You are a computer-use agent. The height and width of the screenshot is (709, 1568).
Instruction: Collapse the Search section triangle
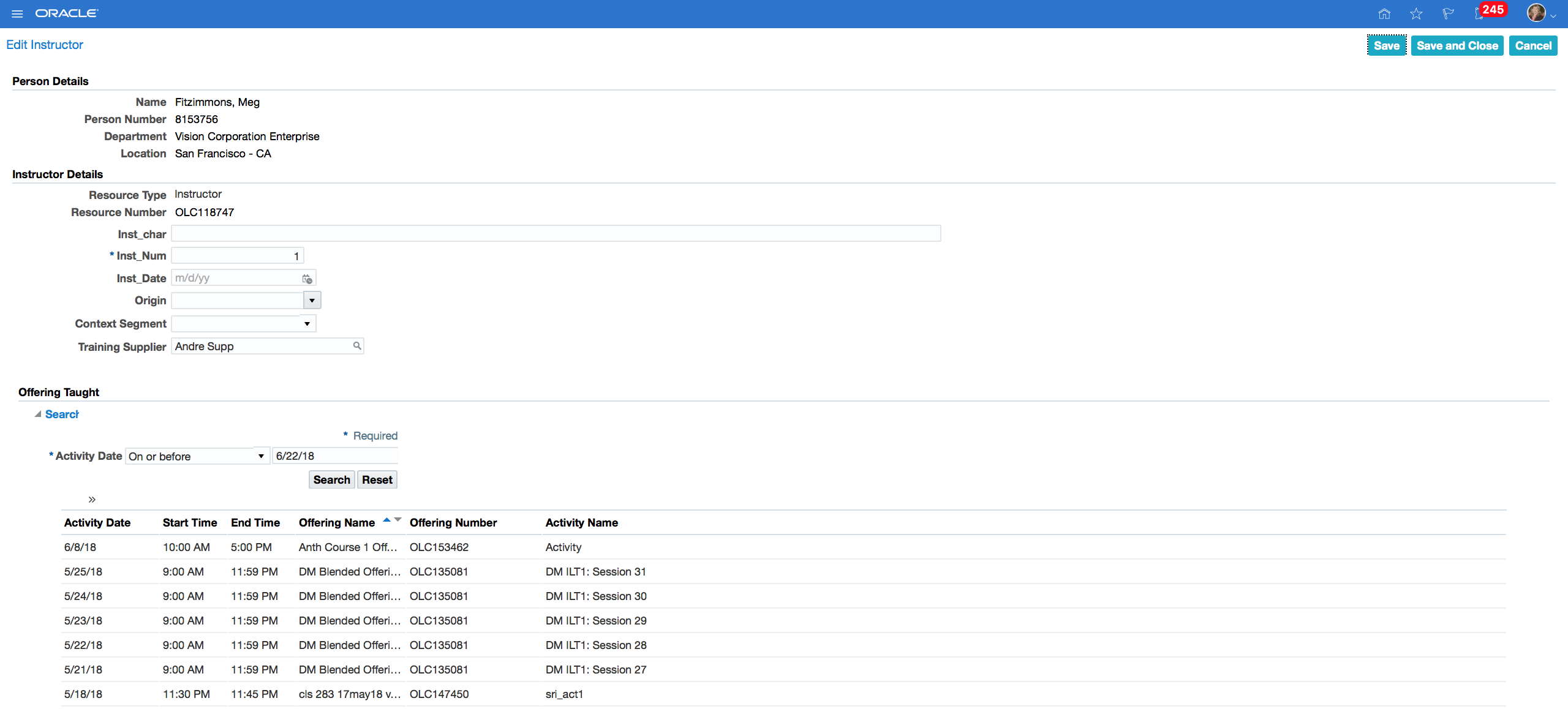(x=38, y=415)
